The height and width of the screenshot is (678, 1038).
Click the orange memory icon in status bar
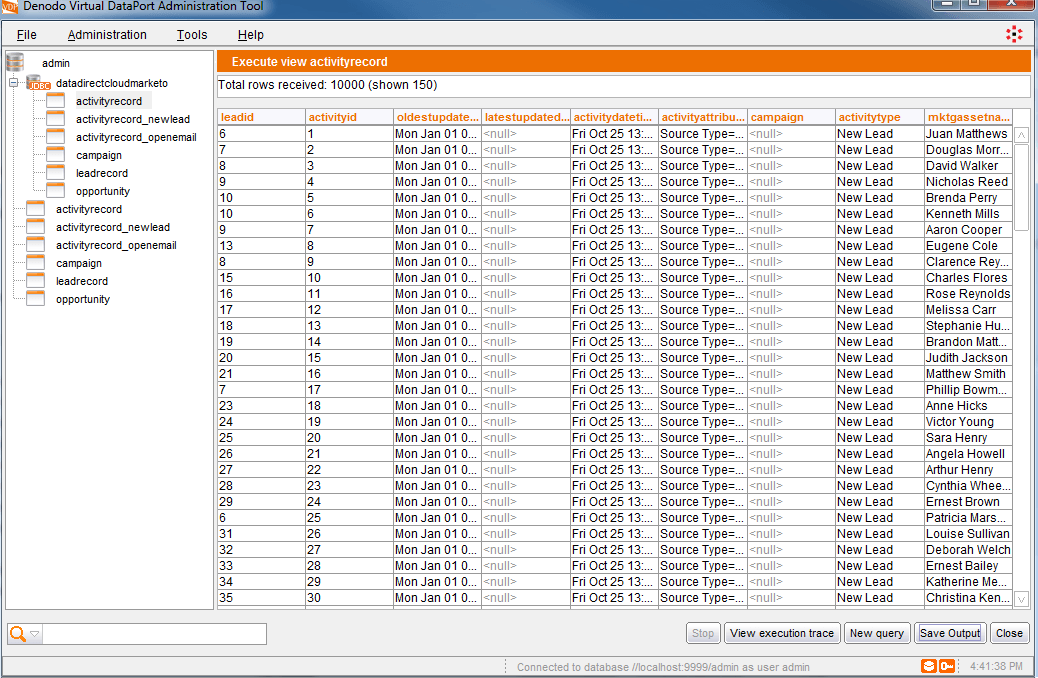[929, 666]
